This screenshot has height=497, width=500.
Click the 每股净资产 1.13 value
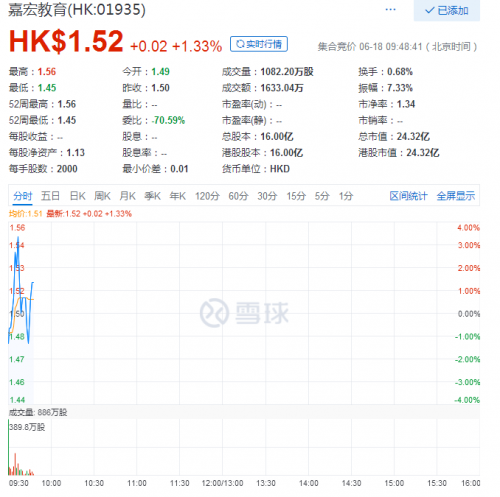(x=76, y=153)
